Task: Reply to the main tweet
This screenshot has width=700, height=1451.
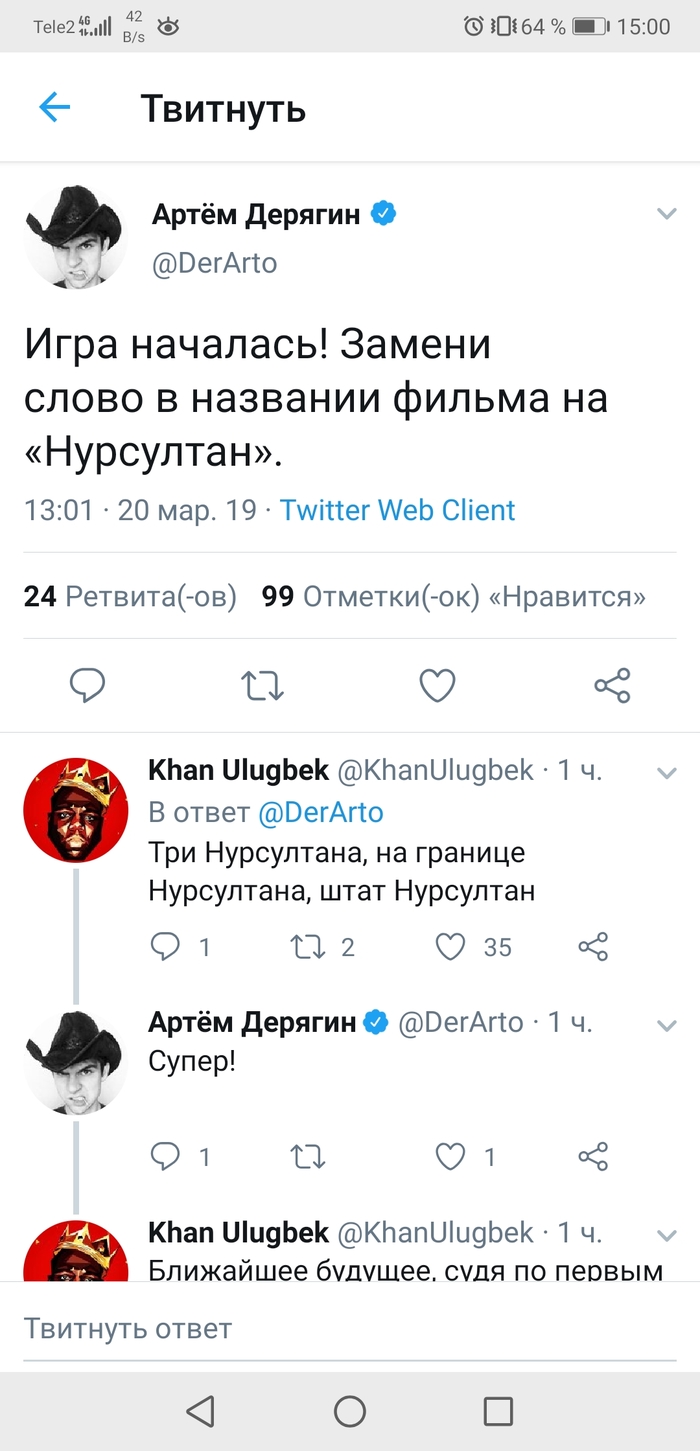Action: pyautogui.click(x=88, y=685)
